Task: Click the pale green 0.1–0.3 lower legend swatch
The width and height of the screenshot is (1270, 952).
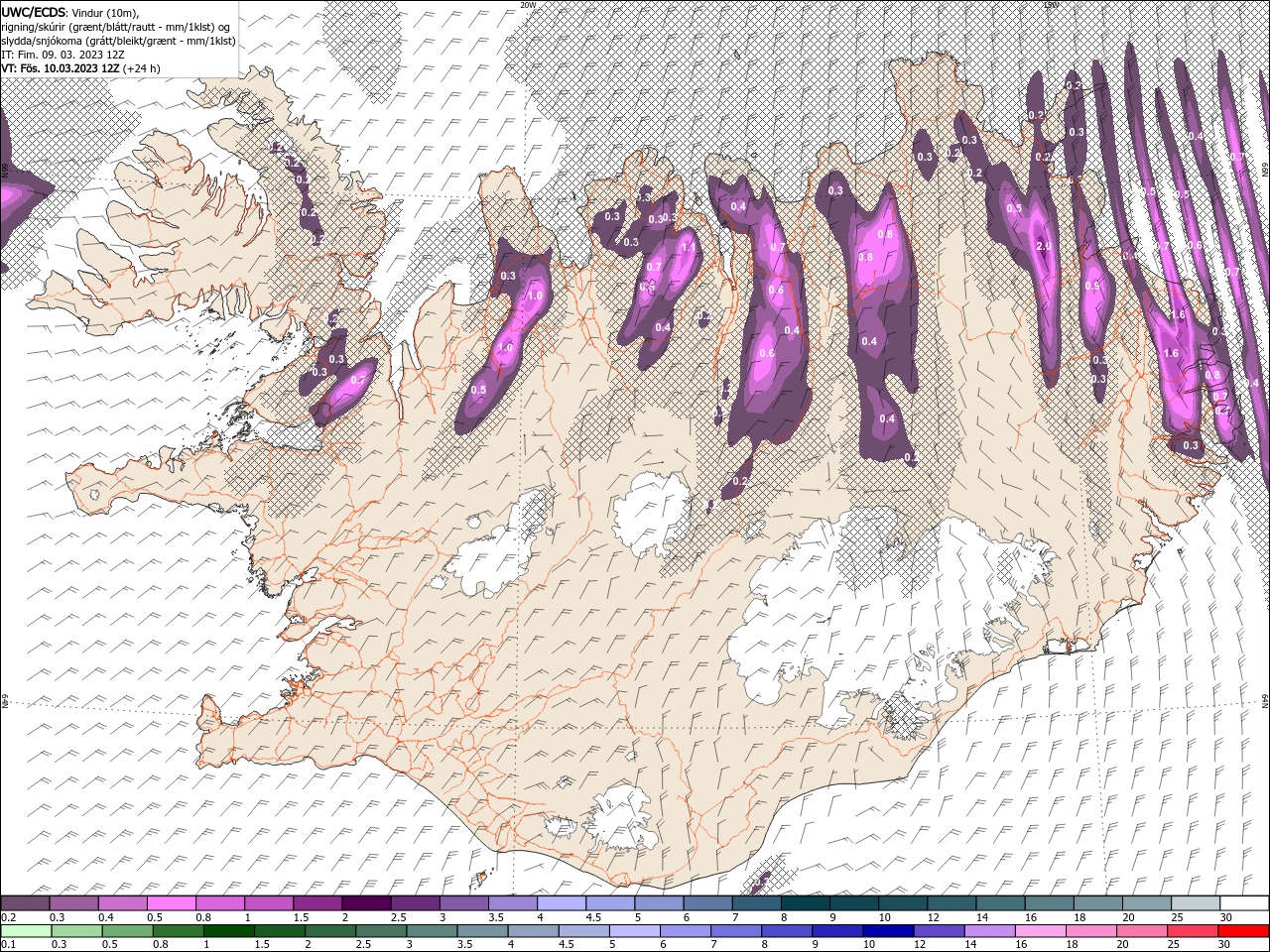Action: (27, 931)
